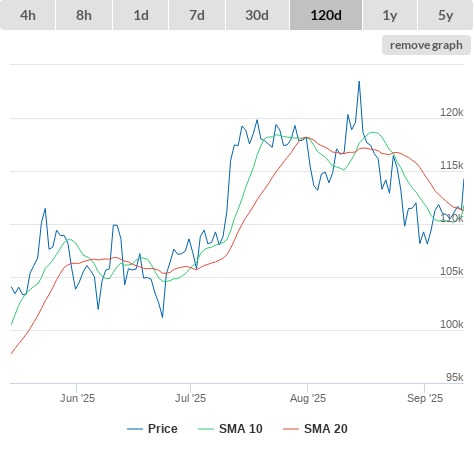This screenshot has width=474, height=455.
Task: Choose the 1d time range tab
Action: coord(141,15)
